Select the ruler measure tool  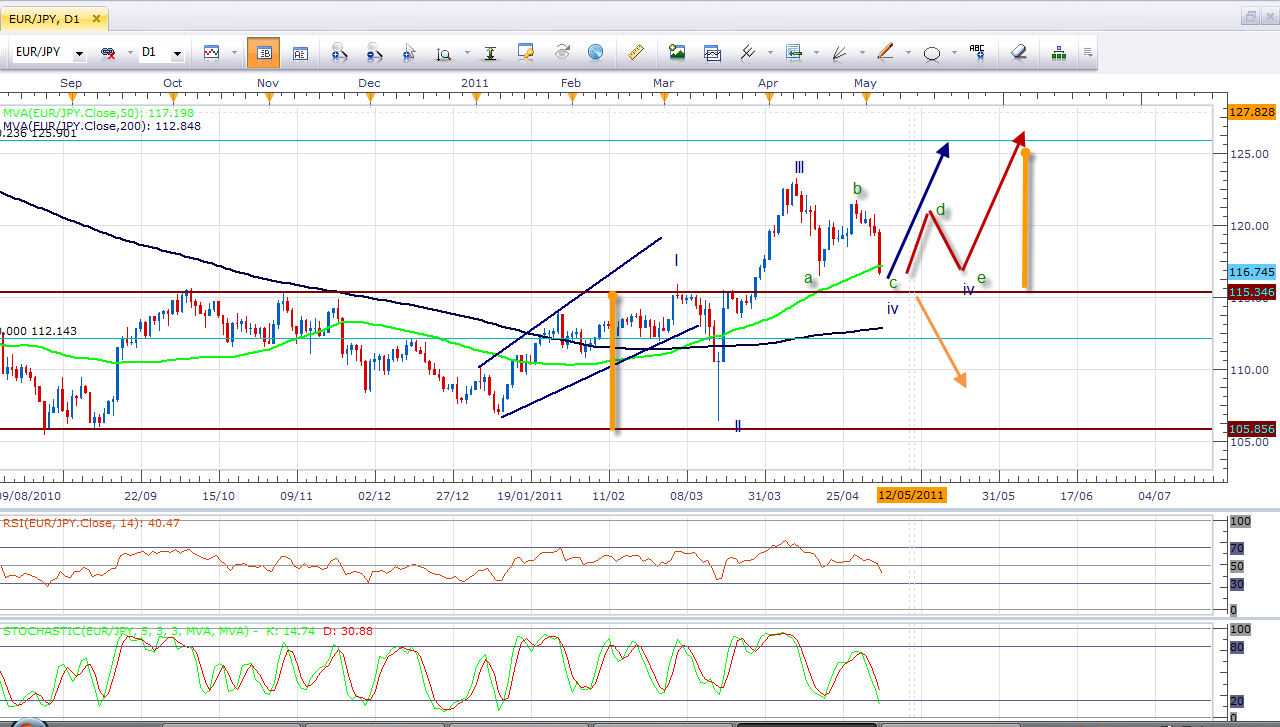pos(636,52)
